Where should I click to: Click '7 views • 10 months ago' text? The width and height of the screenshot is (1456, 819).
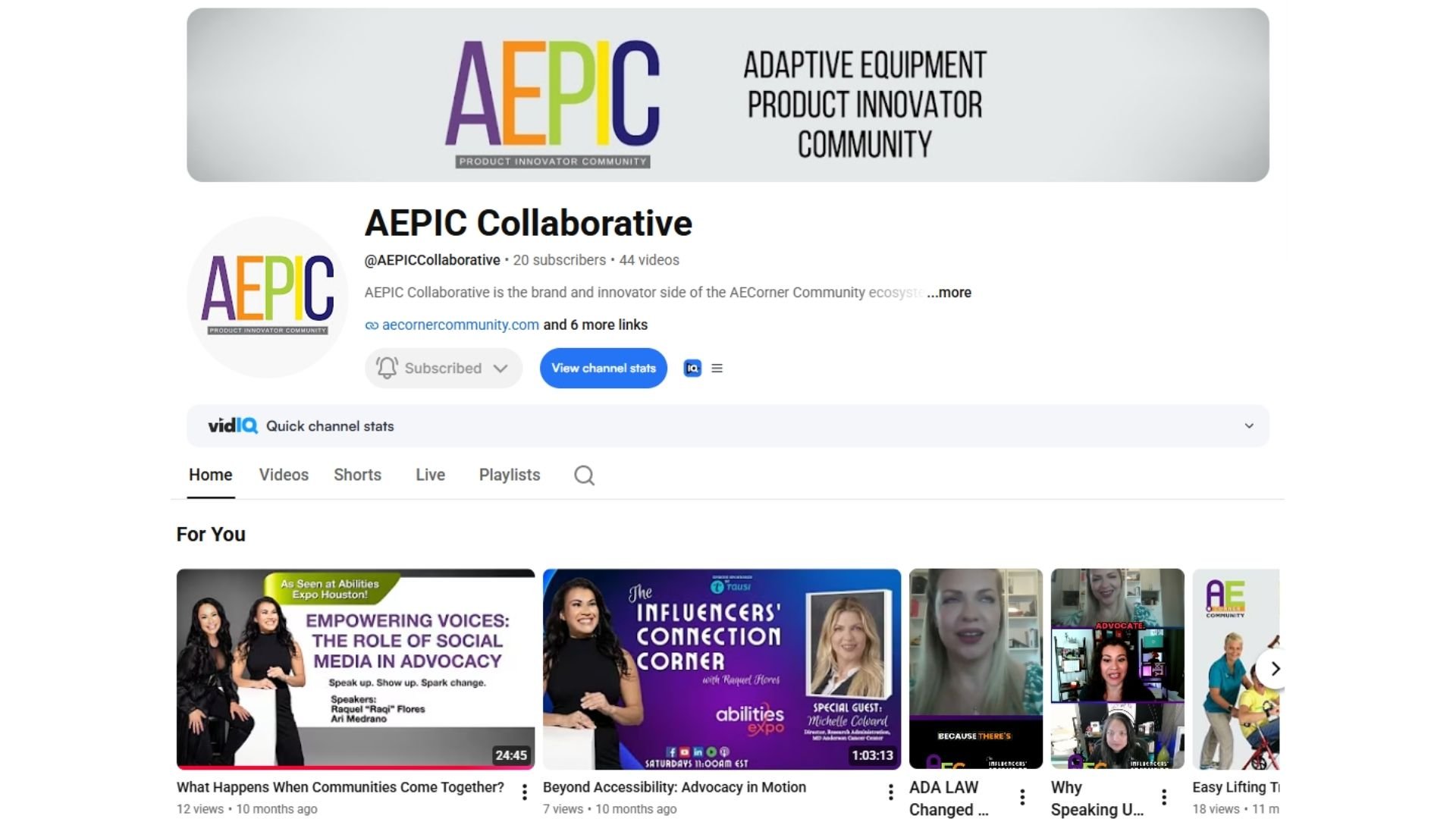click(610, 809)
